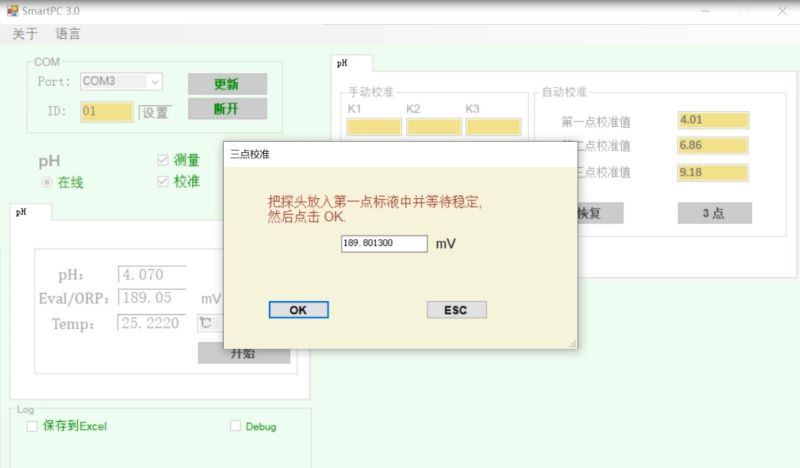Image resolution: width=800 pixels, height=468 pixels.
Task: Open the 关于 menu
Action: [24, 34]
